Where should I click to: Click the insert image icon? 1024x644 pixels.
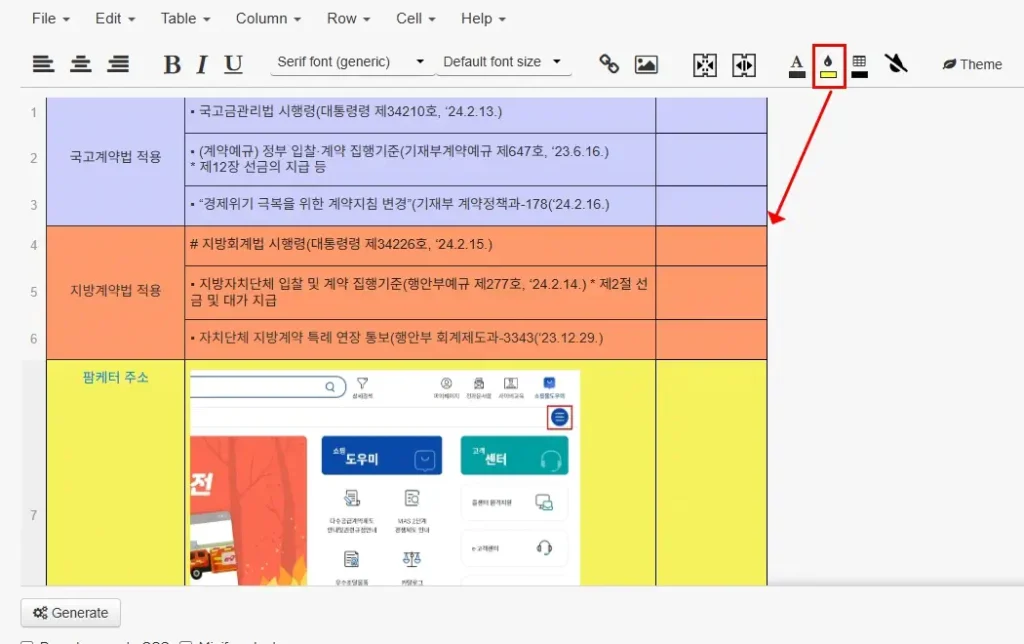646,64
